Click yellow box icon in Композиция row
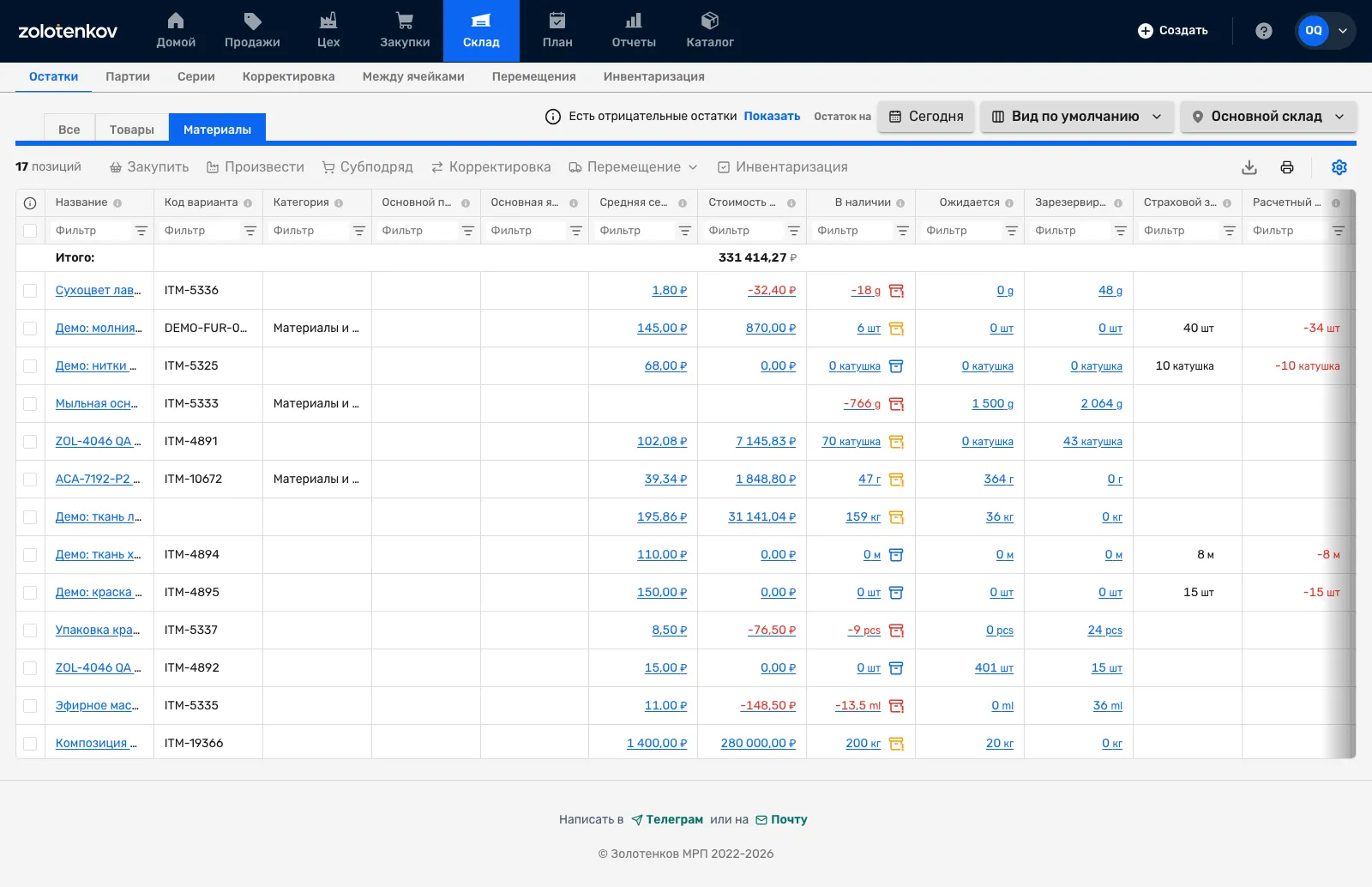The image size is (1372, 887). click(896, 744)
